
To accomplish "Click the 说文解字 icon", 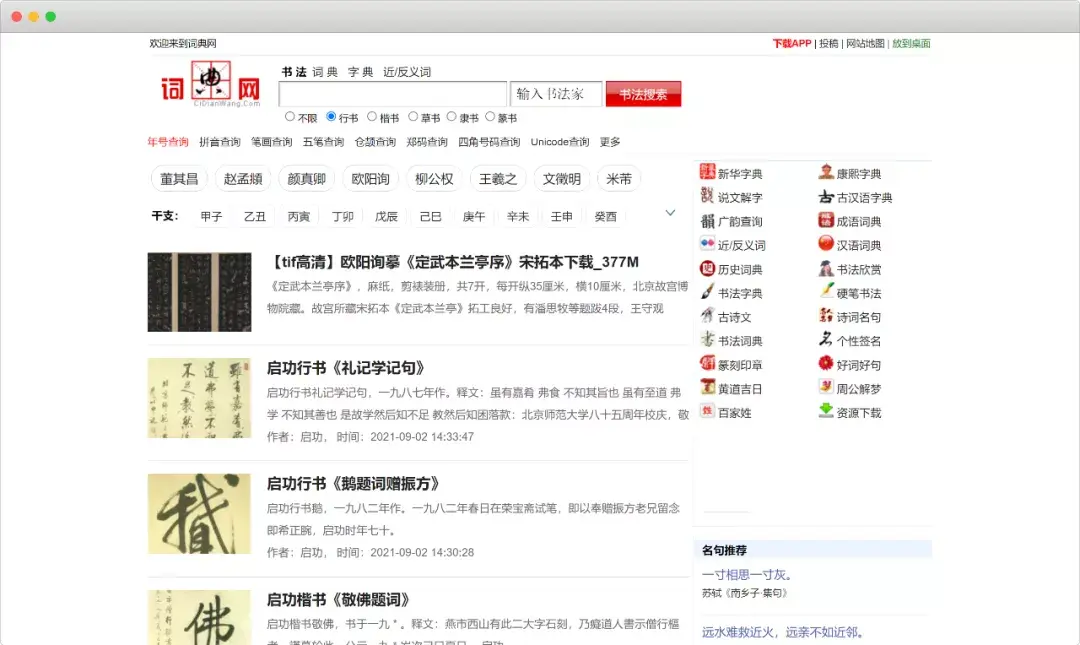I will point(708,197).
